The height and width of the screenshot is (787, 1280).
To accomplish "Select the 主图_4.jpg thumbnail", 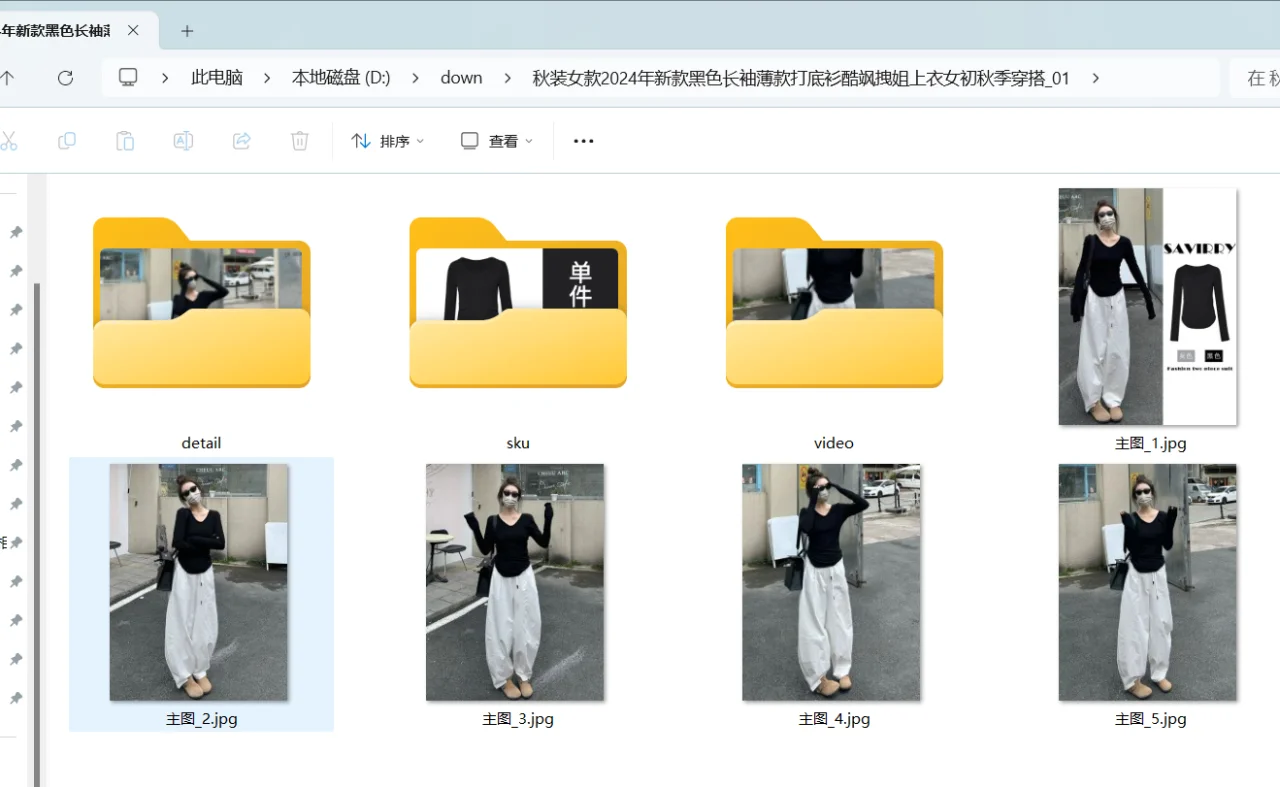I will click(833, 582).
